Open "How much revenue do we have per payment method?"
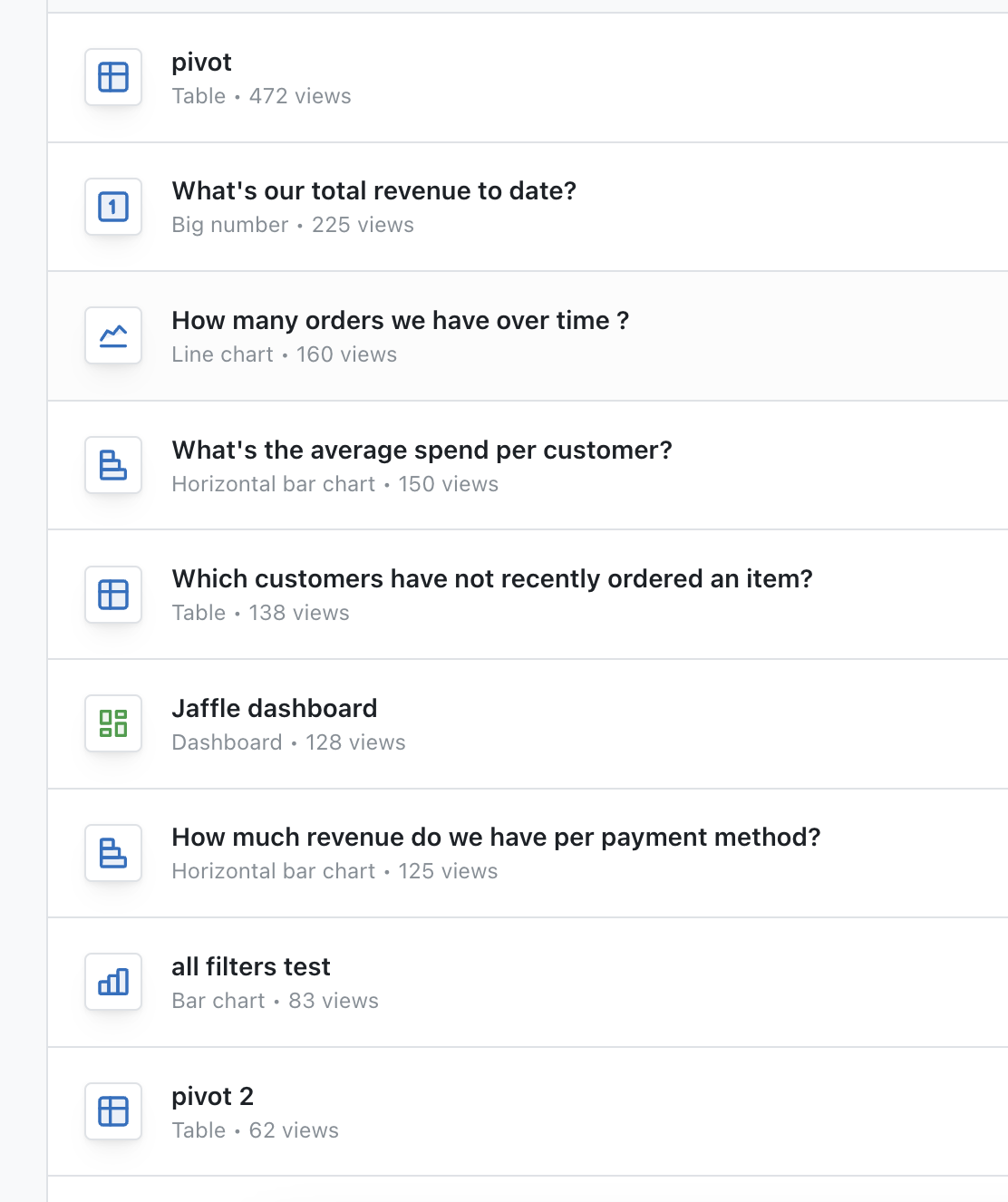The width and height of the screenshot is (1008, 1202). click(x=496, y=837)
